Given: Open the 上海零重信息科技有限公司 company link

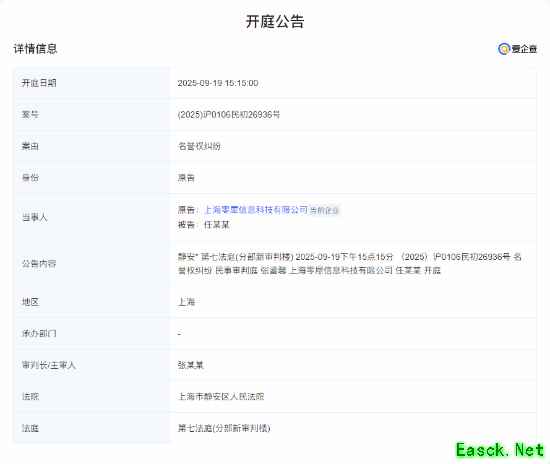Looking at the screenshot, I should (256, 210).
